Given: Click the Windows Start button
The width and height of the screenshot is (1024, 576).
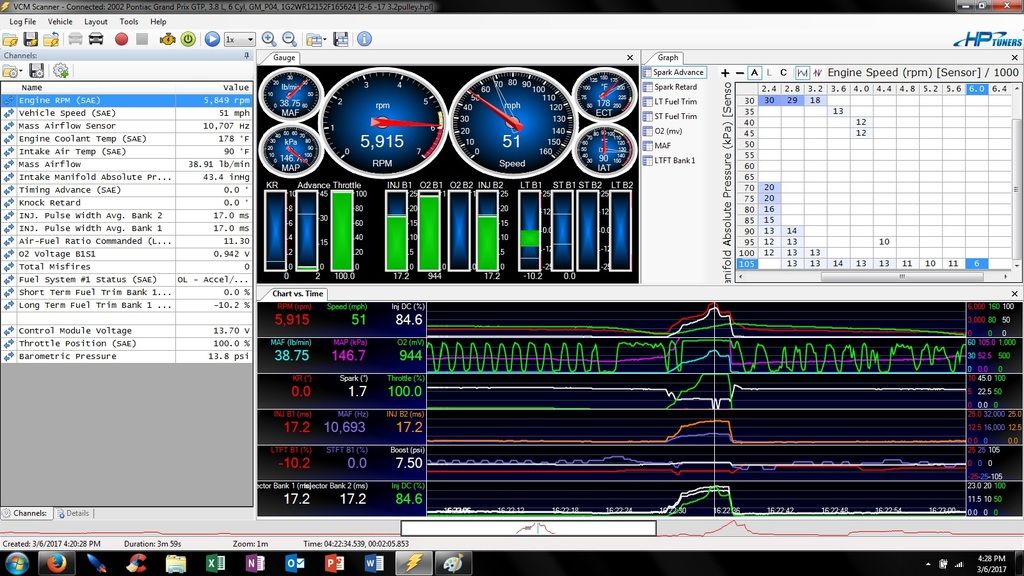Looking at the screenshot, I should coord(16,563).
